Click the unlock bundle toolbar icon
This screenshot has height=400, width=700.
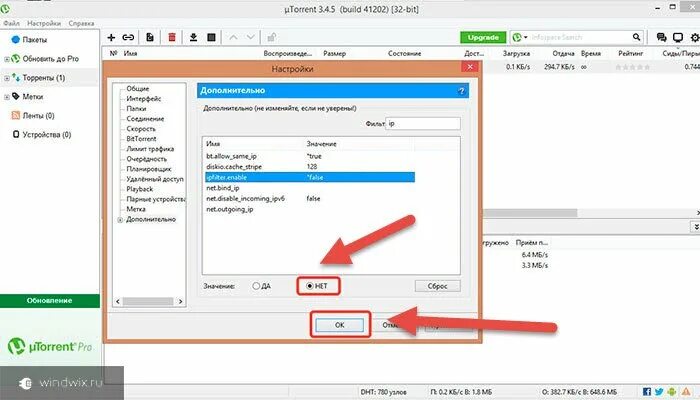271,38
